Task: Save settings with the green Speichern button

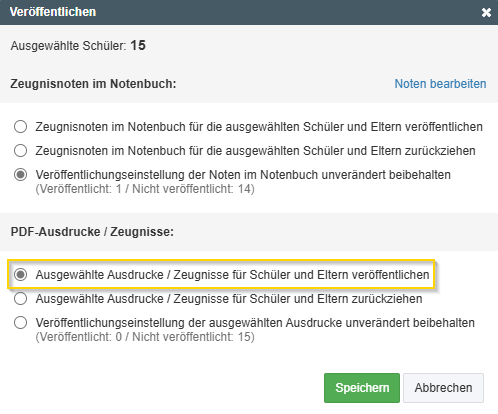Action: (x=362, y=388)
